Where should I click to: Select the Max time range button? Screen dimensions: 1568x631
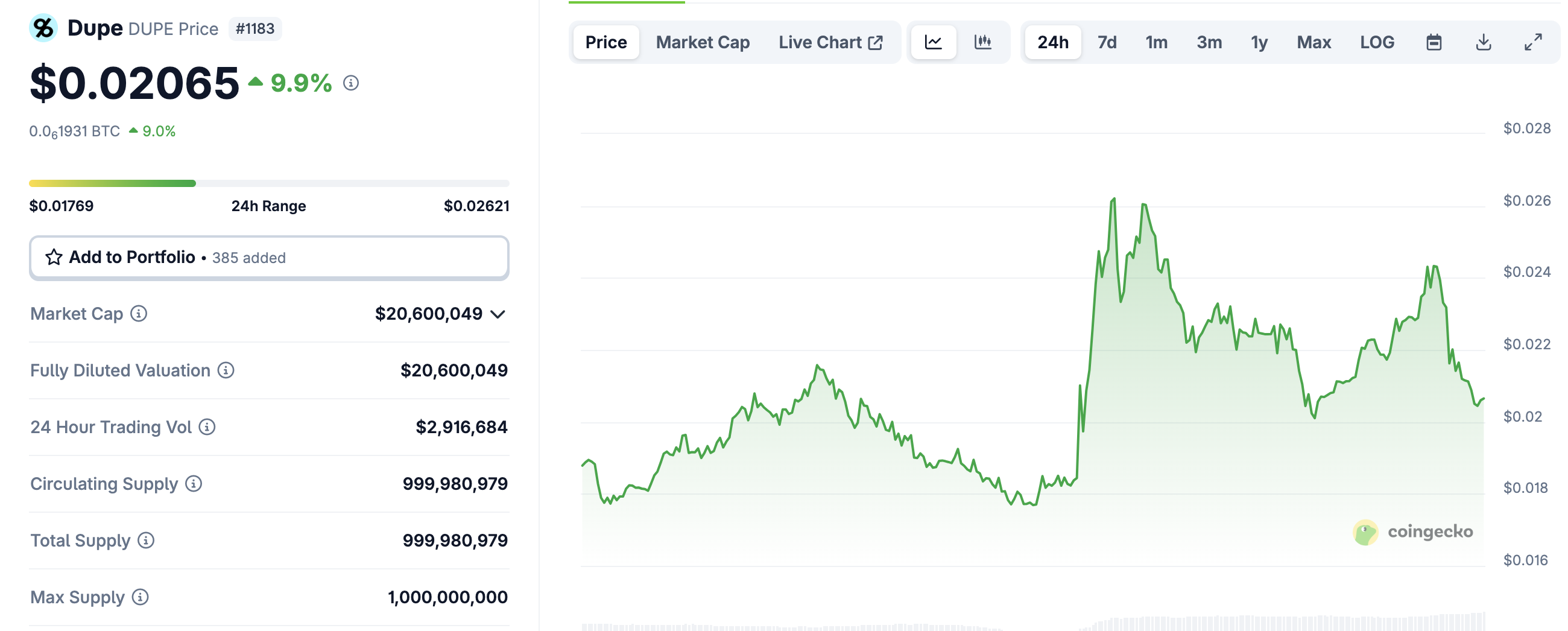pos(1314,42)
